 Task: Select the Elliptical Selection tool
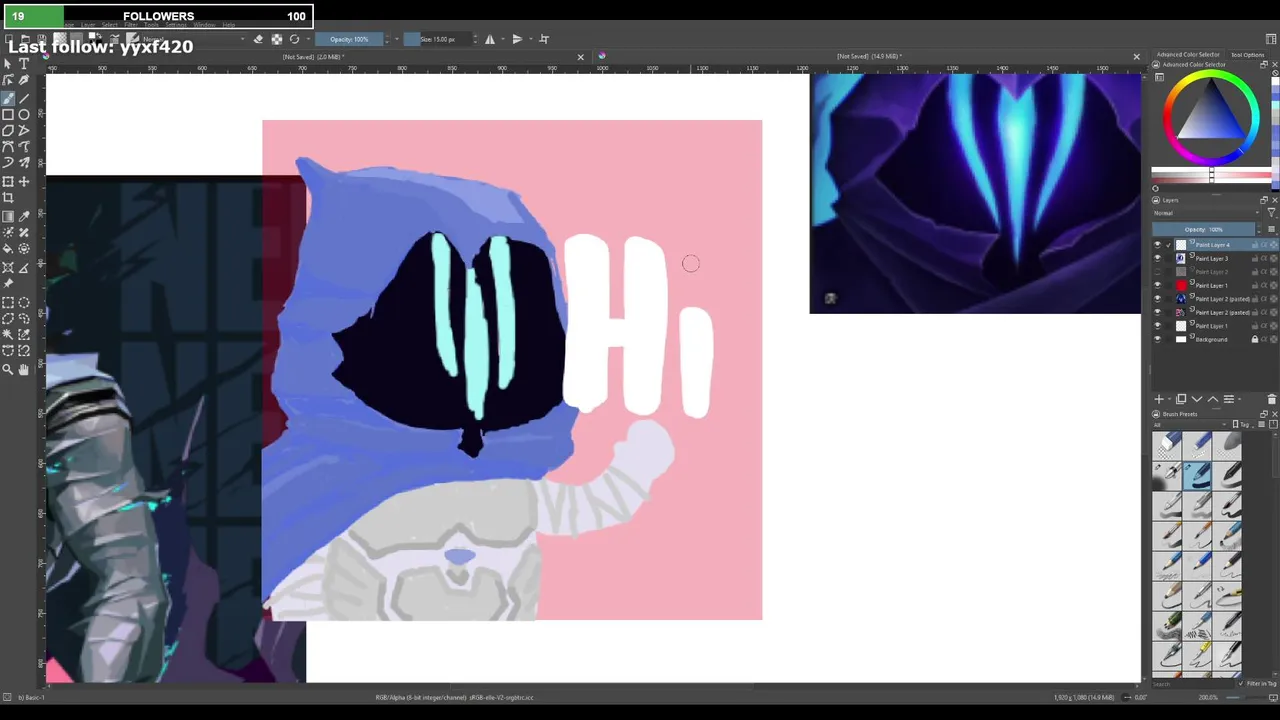point(24,302)
